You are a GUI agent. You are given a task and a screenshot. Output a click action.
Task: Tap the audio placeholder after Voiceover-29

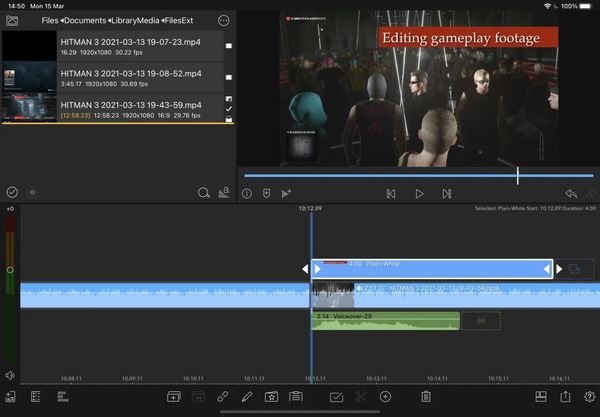point(481,321)
